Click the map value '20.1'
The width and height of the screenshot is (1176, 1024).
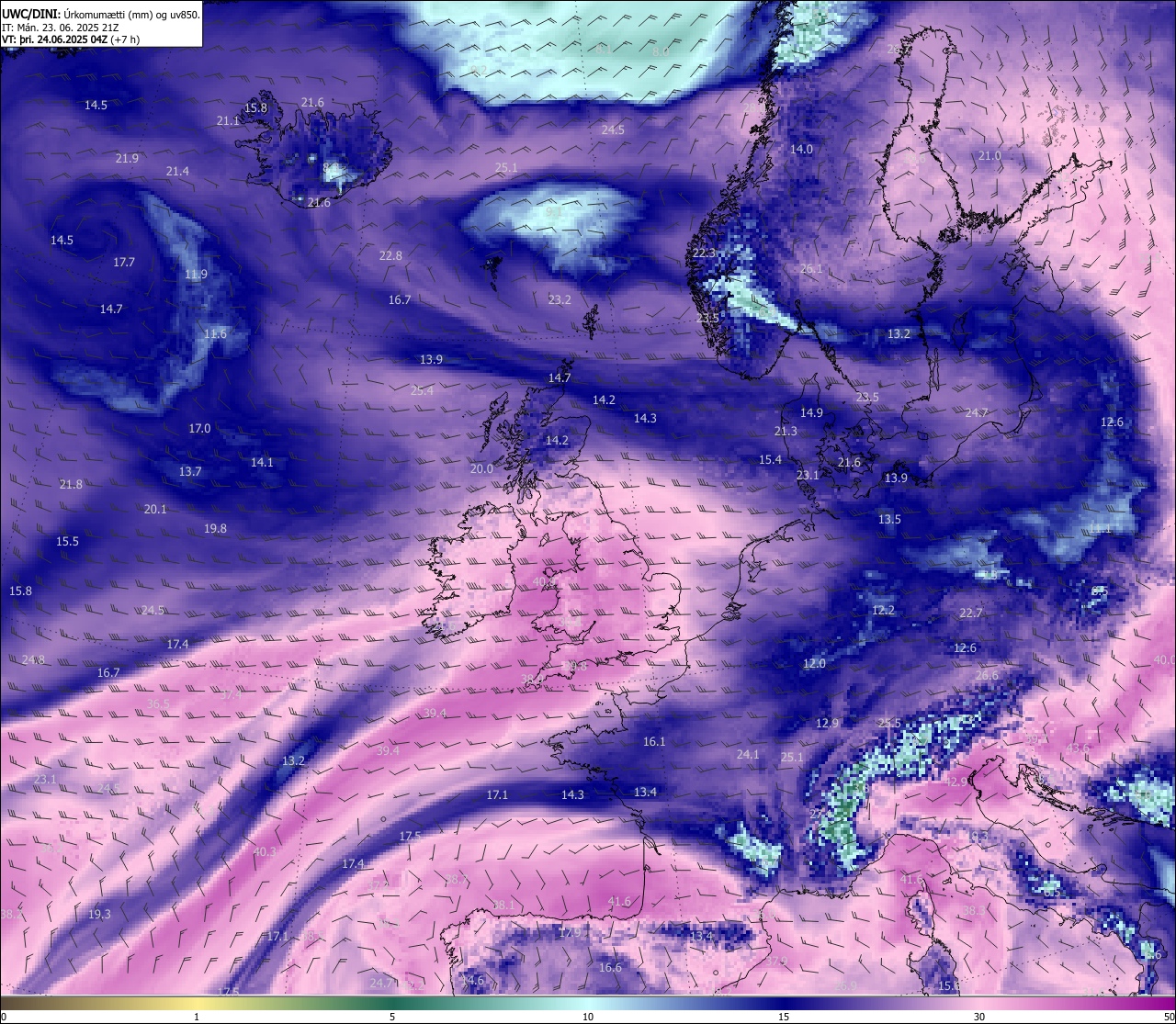pos(155,510)
